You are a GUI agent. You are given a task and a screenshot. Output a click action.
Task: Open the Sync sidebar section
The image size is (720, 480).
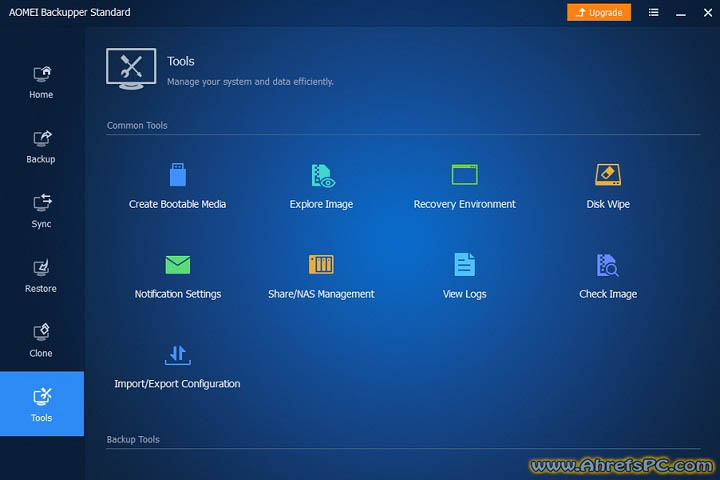(41, 211)
